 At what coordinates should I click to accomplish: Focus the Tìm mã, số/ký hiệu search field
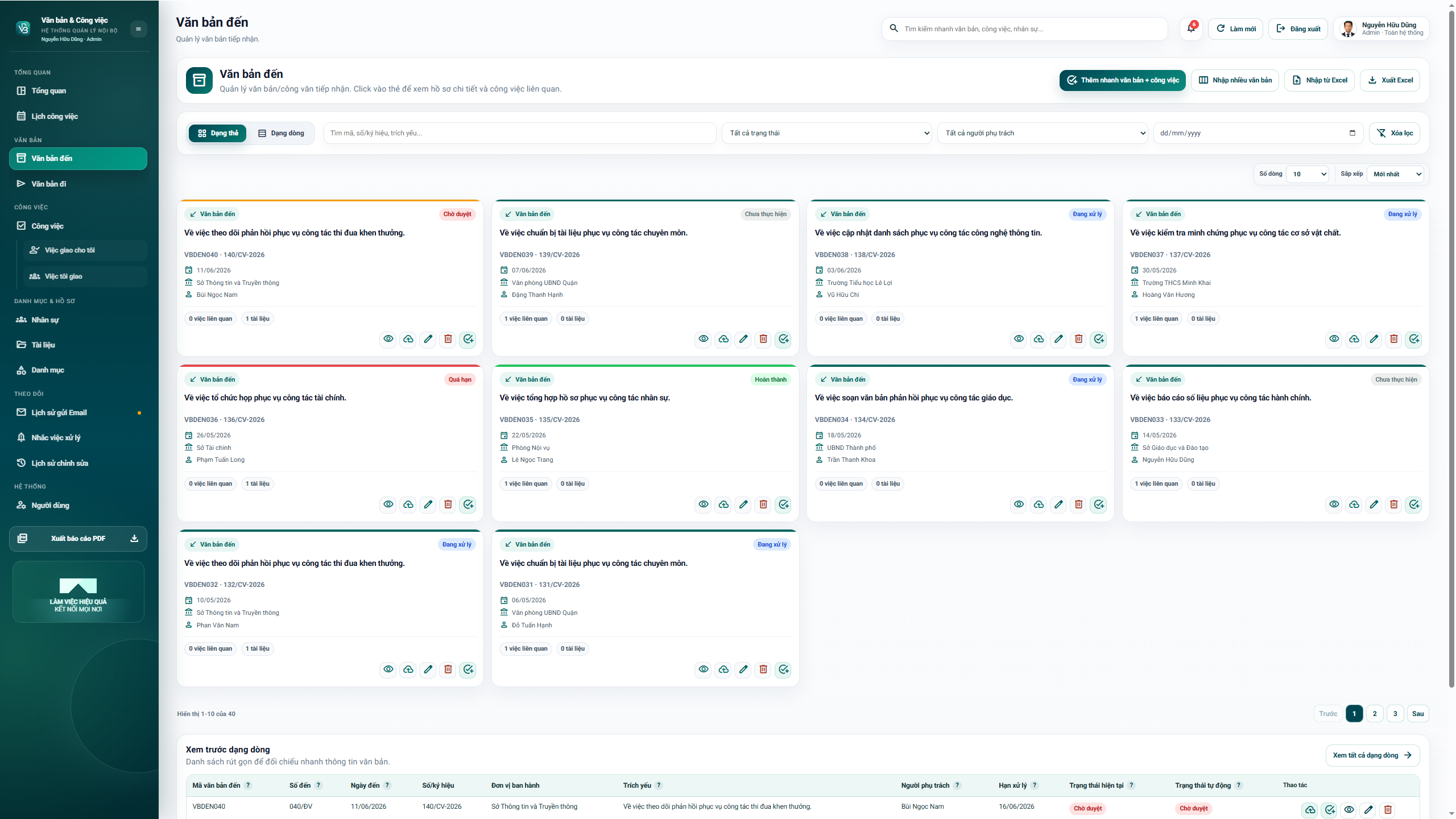pyautogui.click(x=520, y=133)
